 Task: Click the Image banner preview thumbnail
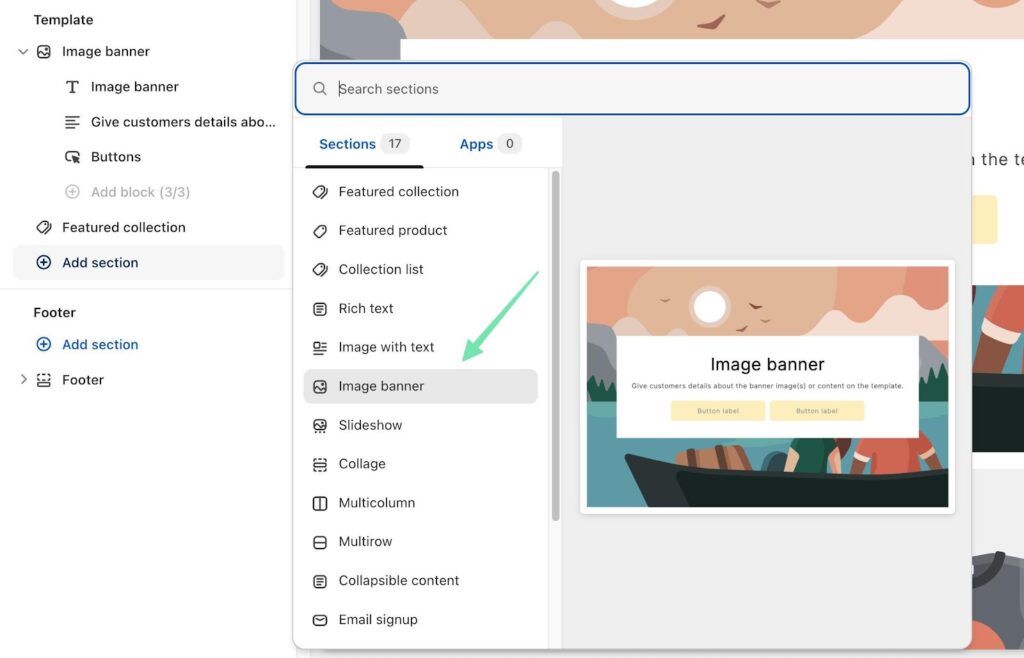(x=767, y=387)
